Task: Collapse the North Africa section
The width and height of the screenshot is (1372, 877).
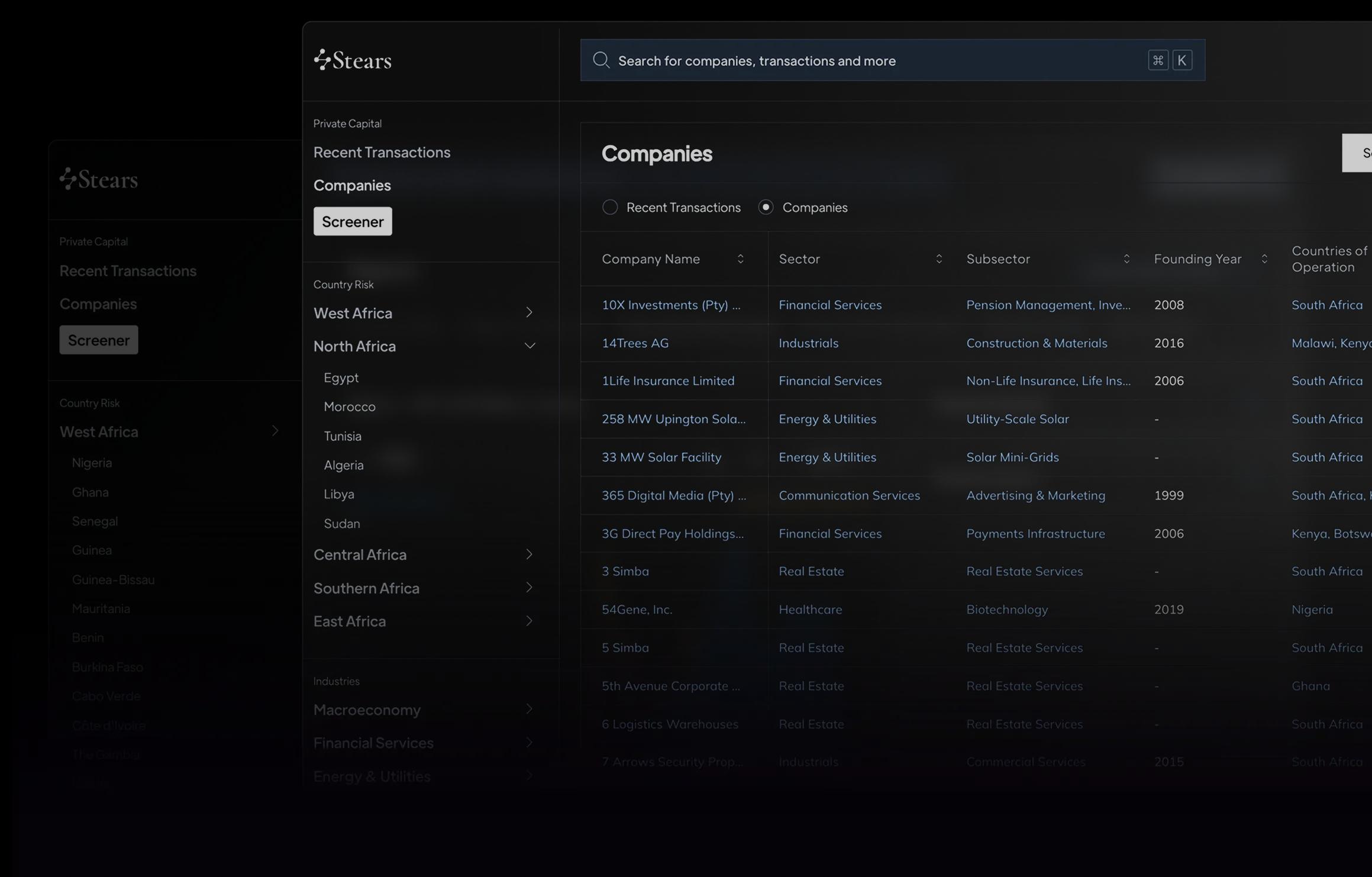Action: (x=530, y=346)
